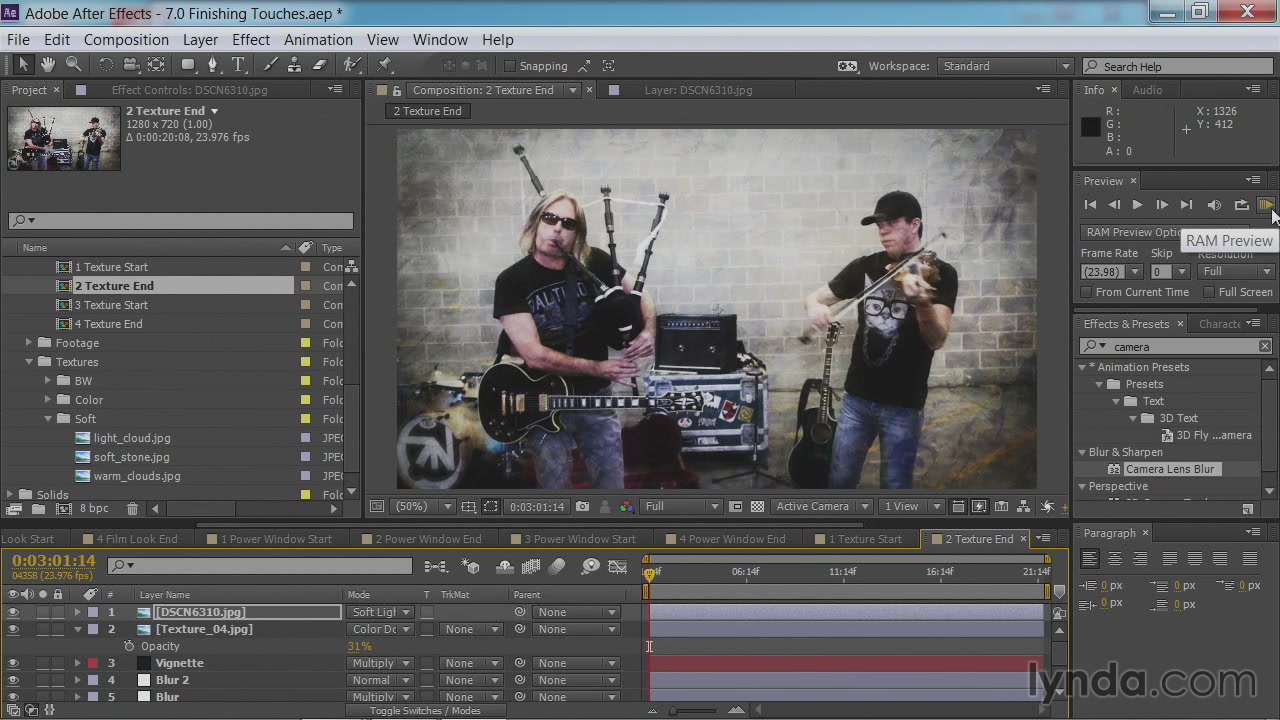Open the Animation menu
1280x720 pixels.
coord(318,40)
